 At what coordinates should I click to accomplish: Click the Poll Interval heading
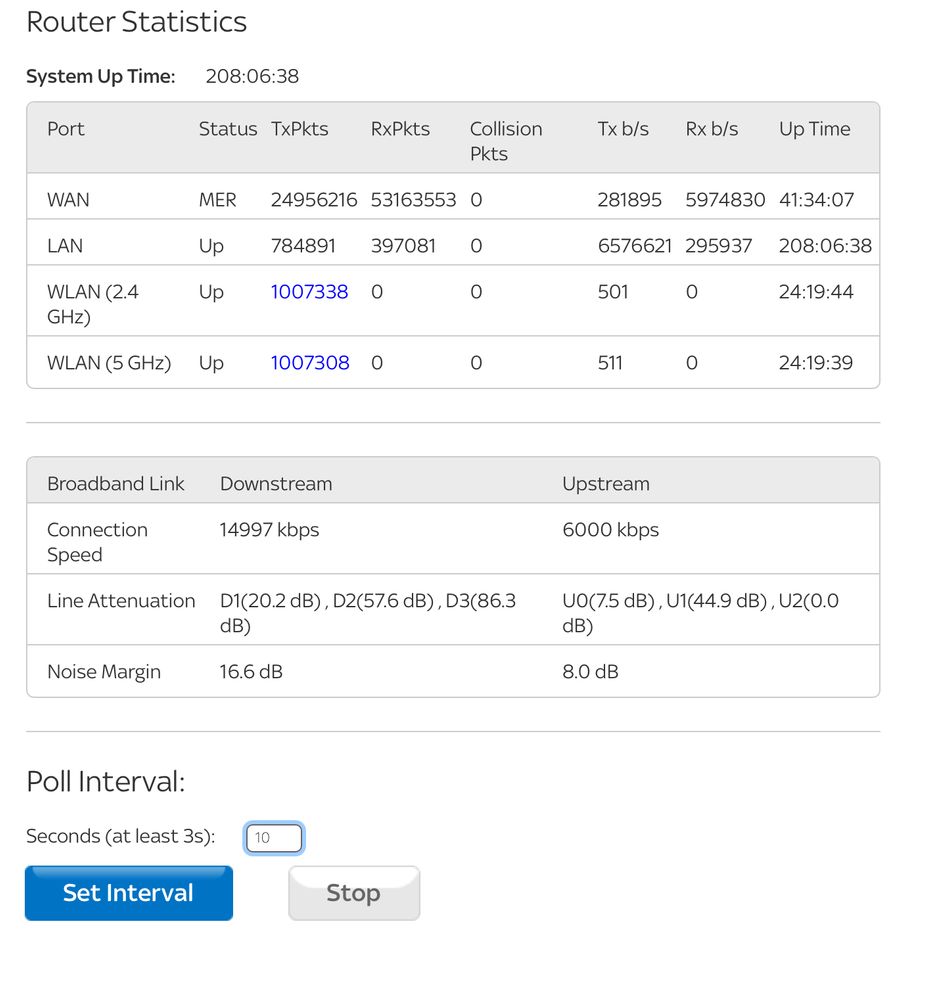click(x=105, y=782)
